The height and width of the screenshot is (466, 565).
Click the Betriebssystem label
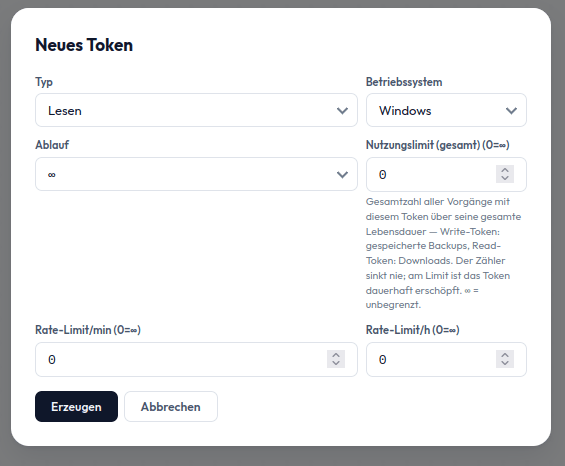[x=404, y=82]
